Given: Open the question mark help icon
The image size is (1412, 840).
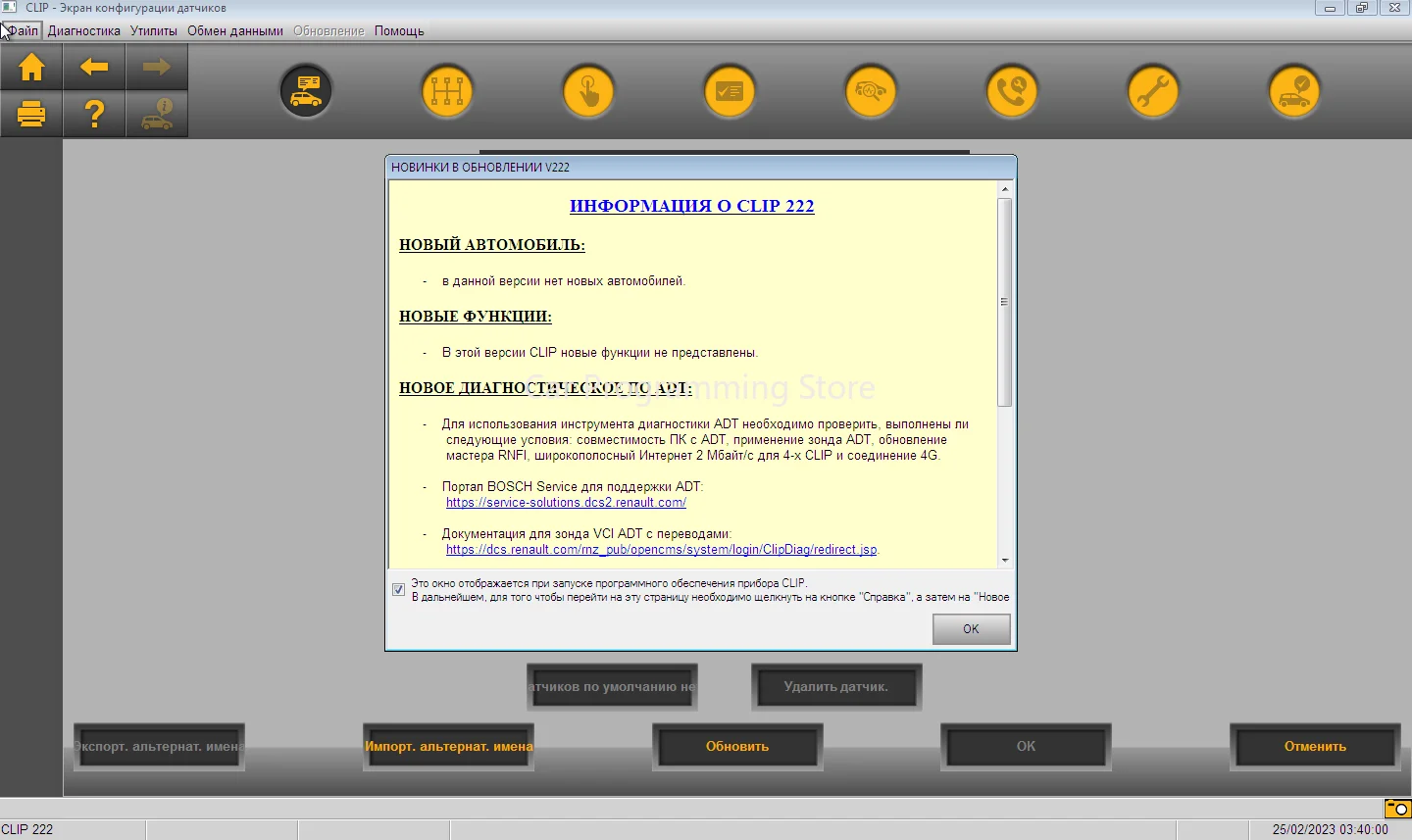Looking at the screenshot, I should click(94, 115).
